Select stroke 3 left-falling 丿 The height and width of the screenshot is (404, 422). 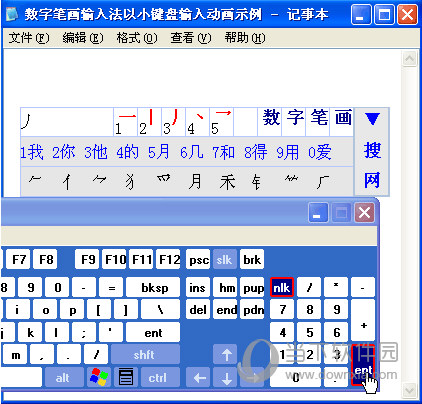coord(174,122)
